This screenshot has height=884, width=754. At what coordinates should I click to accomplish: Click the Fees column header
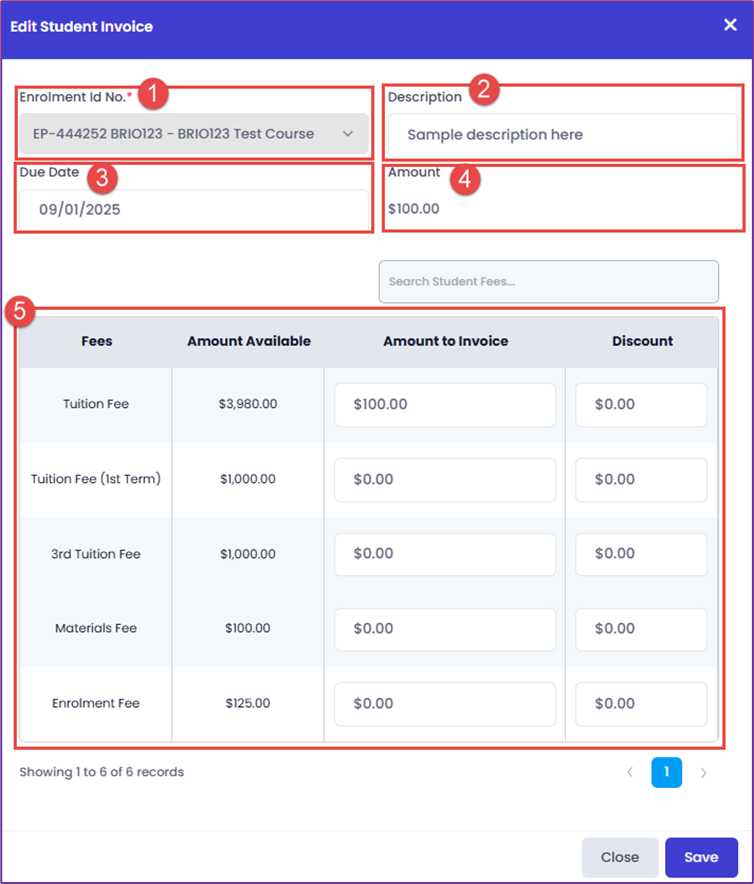tap(96, 341)
